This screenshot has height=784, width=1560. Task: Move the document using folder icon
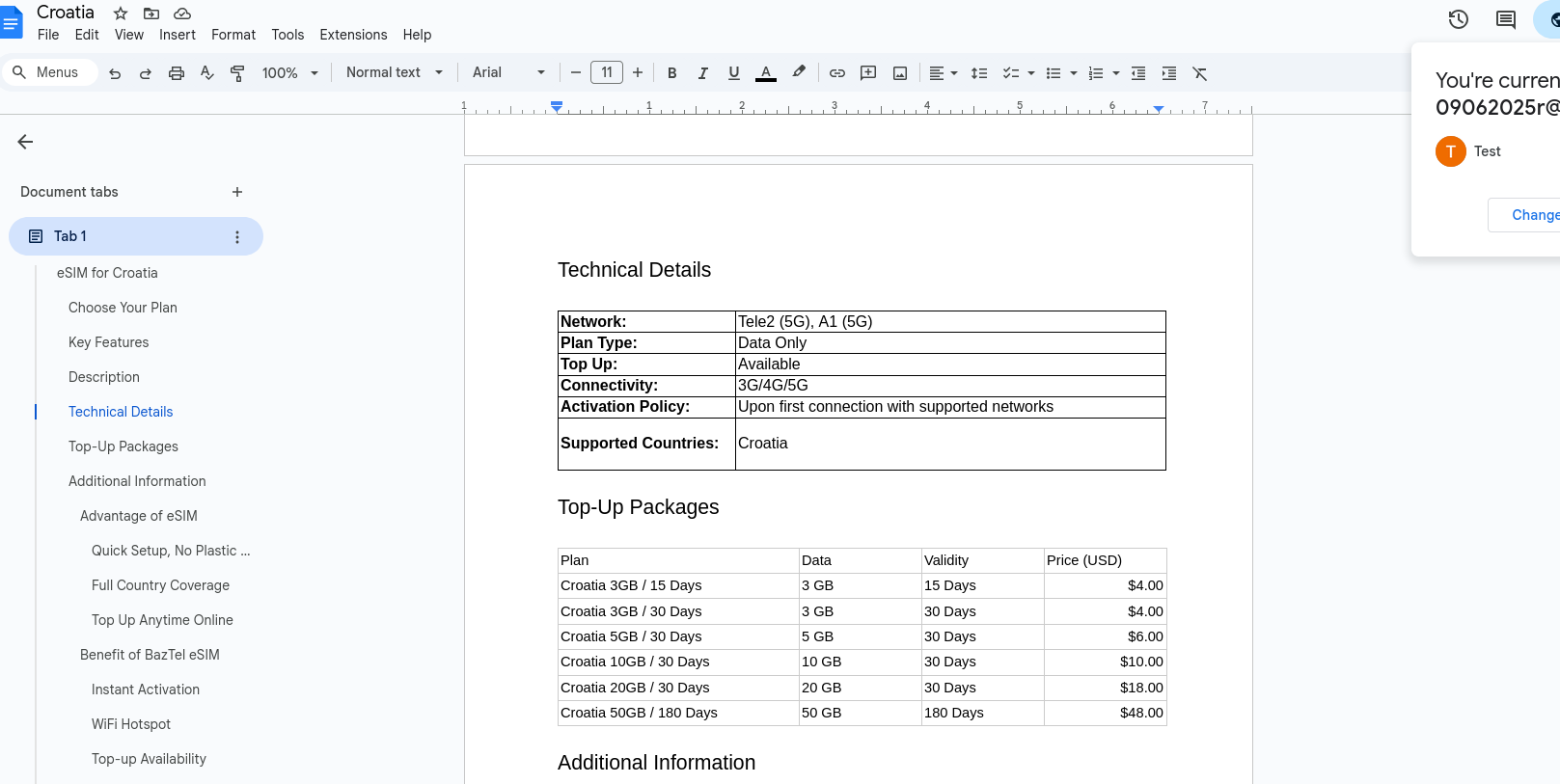click(151, 14)
